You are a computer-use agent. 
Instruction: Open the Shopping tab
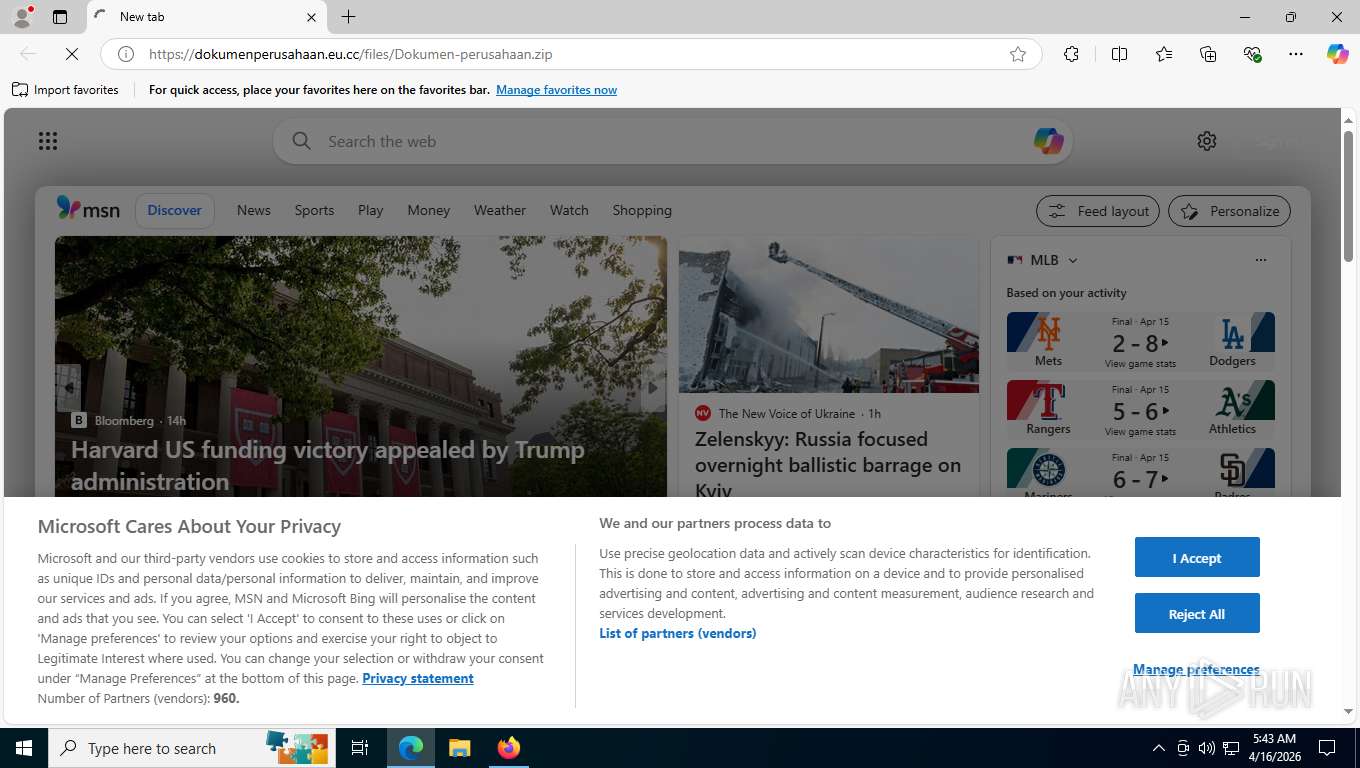642,210
